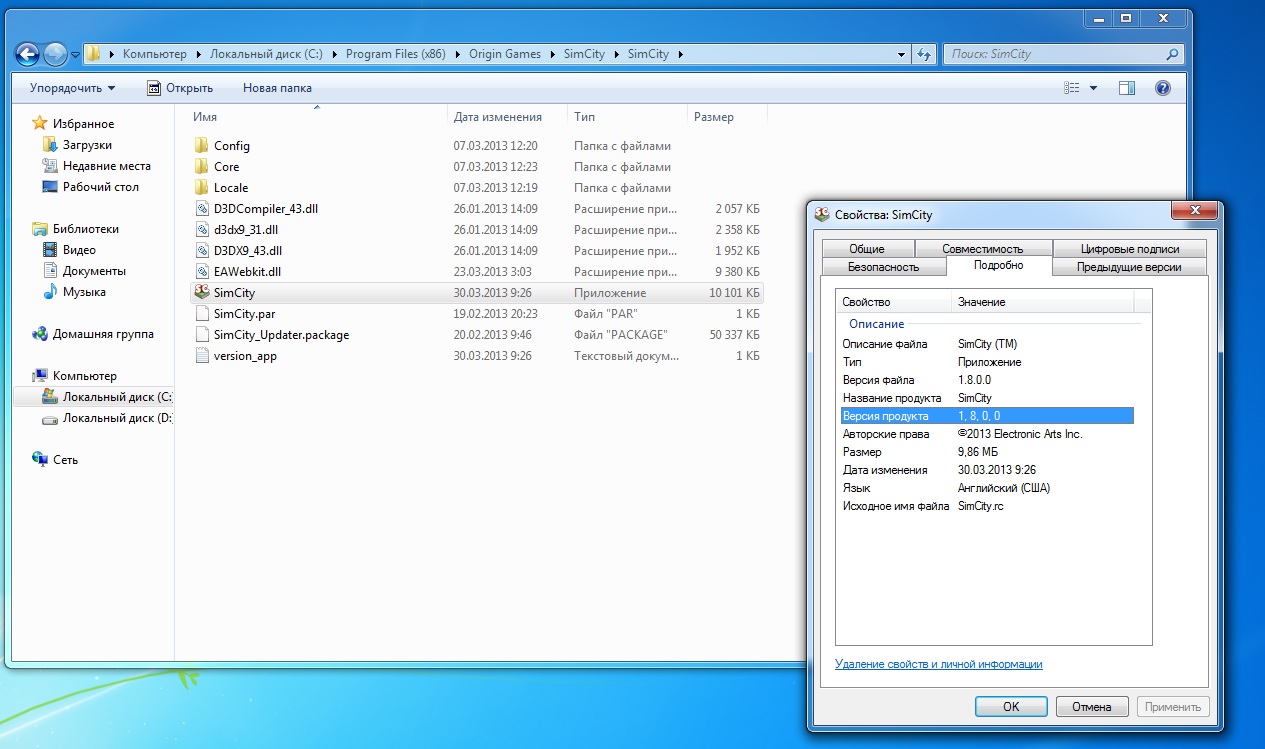1265x749 pixels.
Task: Click the Locale folder icon
Action: point(201,187)
